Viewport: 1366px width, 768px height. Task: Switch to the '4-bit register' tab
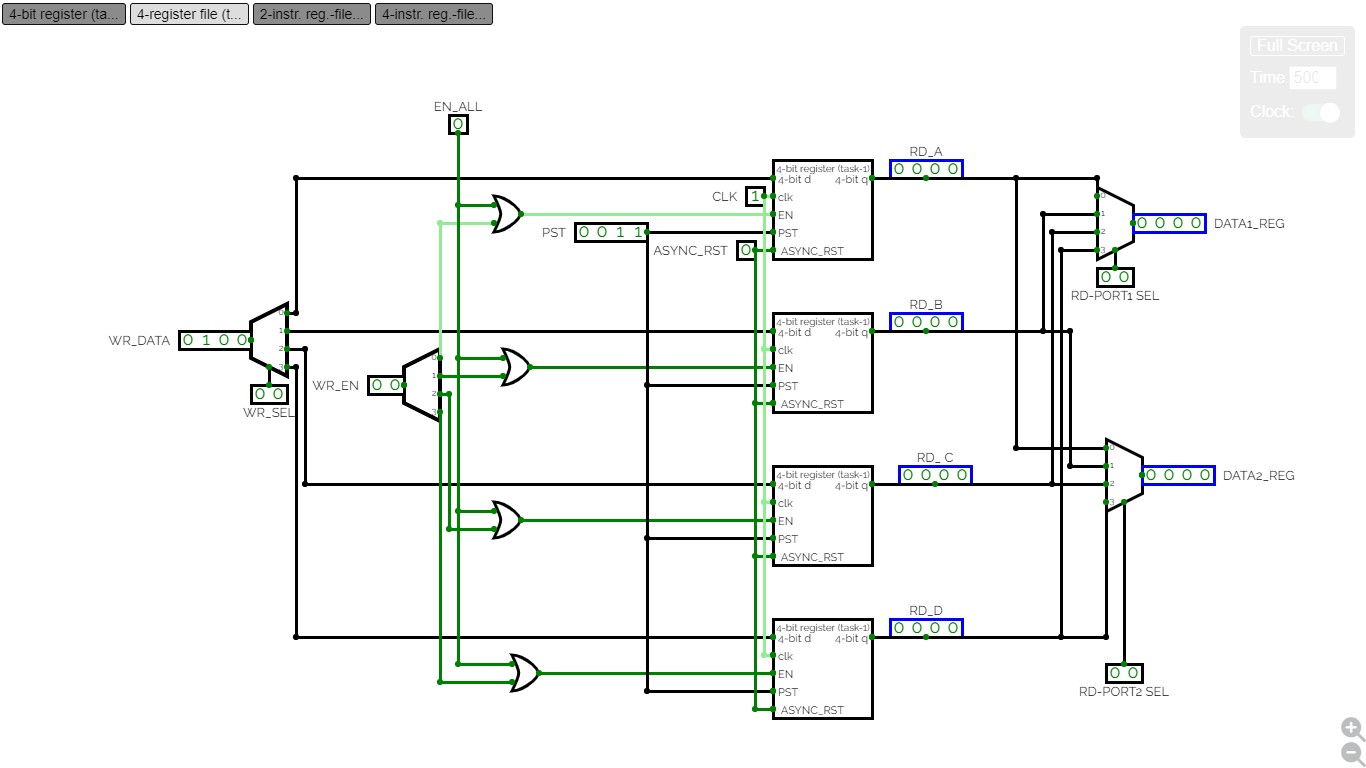click(x=63, y=14)
